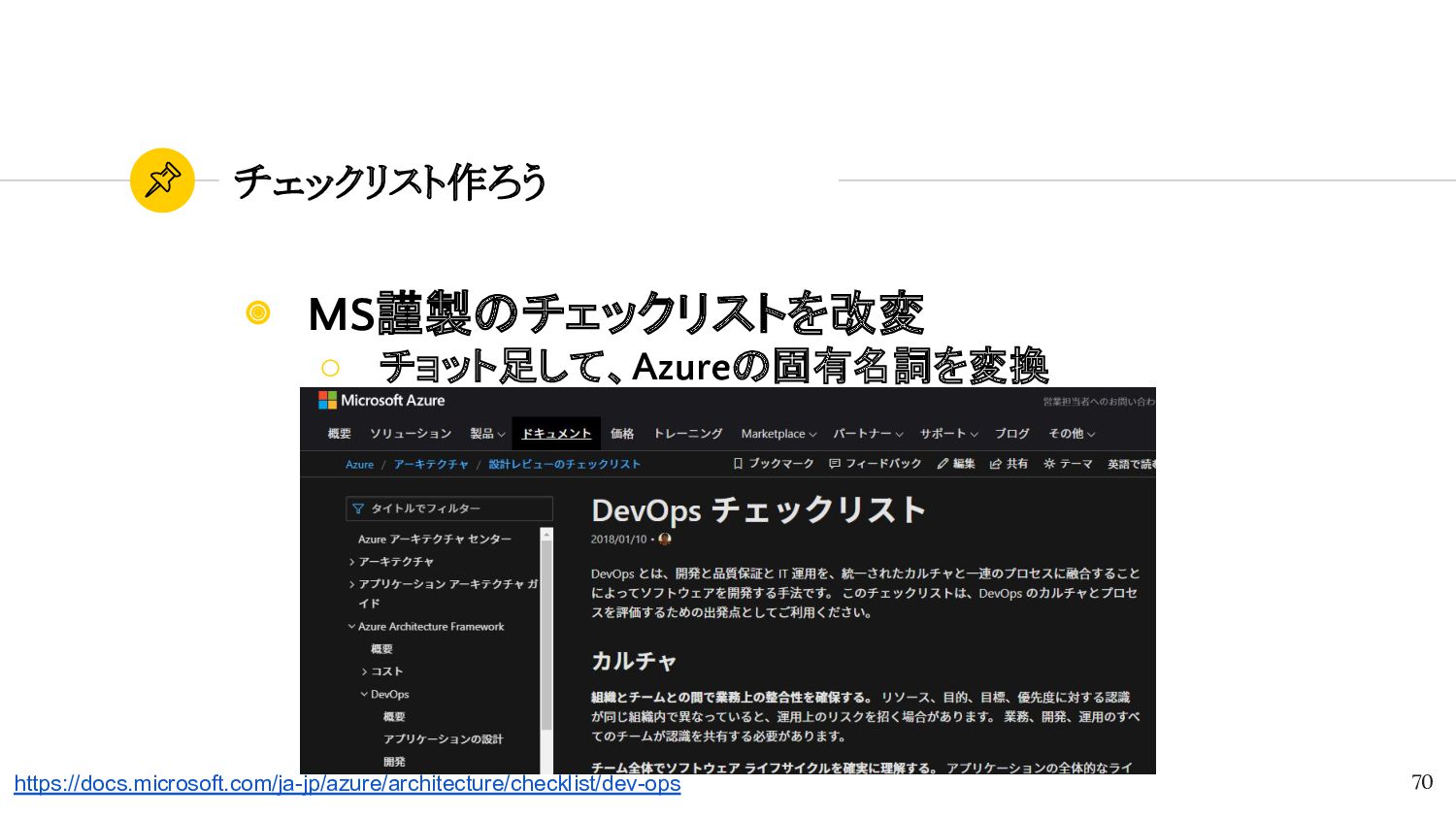Open the Marketplace dropdown menu
Viewport: 1456px width, 819px height.
(778, 434)
